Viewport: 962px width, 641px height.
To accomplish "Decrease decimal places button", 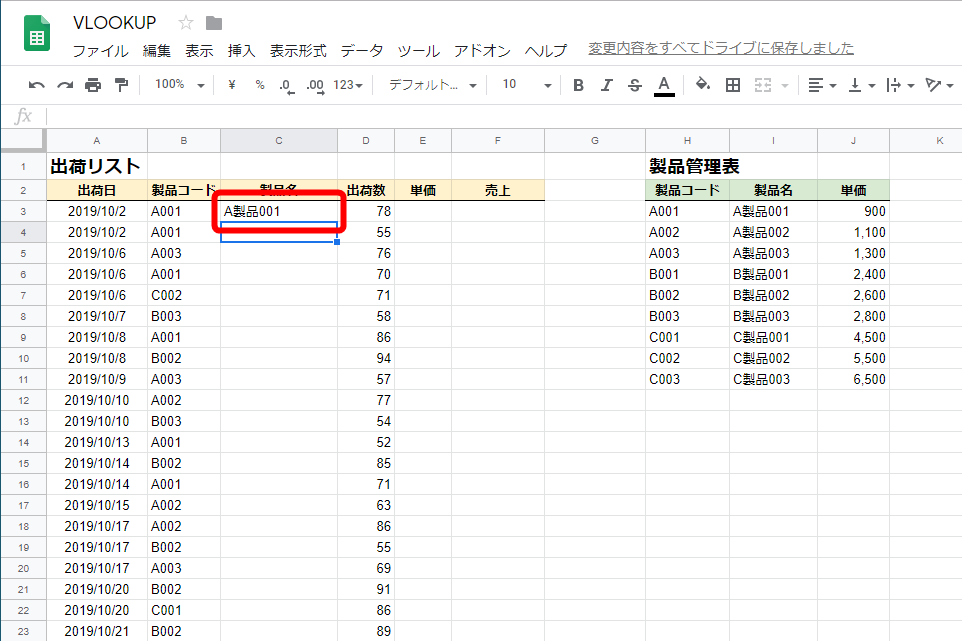I will (x=287, y=85).
